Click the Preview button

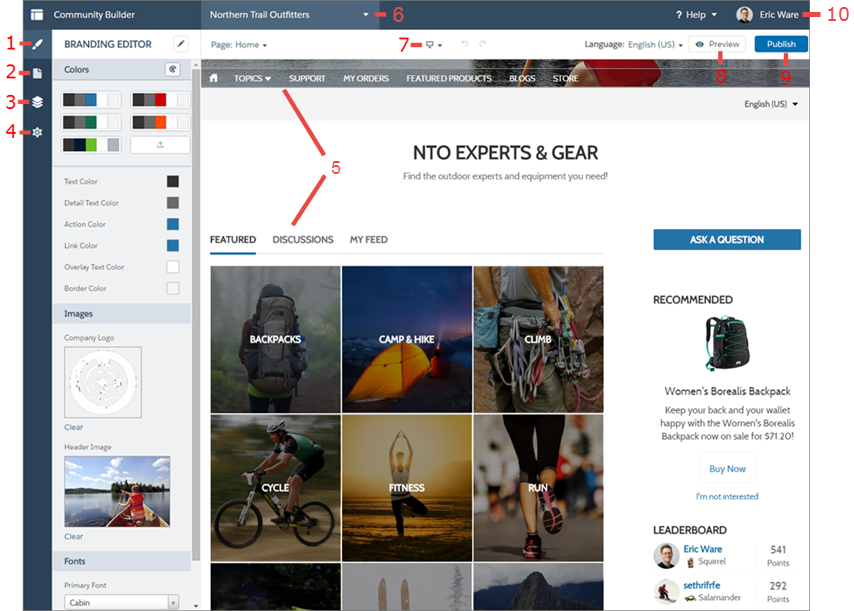pos(717,44)
